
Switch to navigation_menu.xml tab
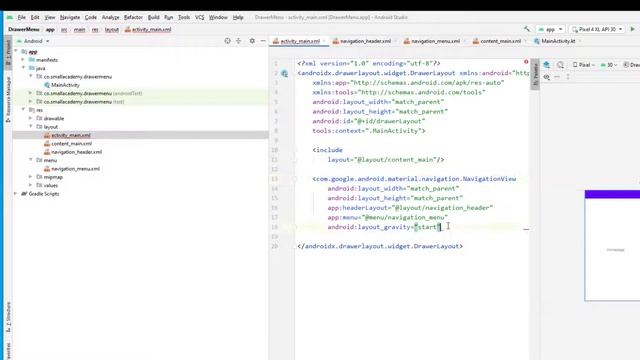(x=435, y=41)
